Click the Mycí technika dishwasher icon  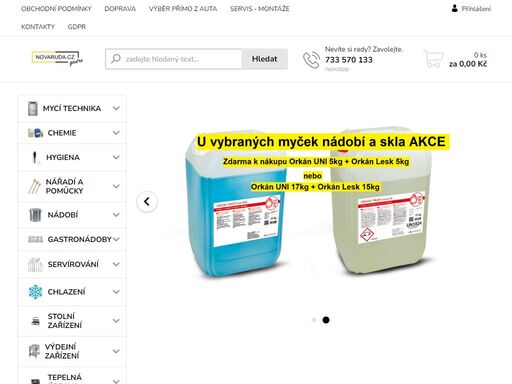tap(33, 108)
